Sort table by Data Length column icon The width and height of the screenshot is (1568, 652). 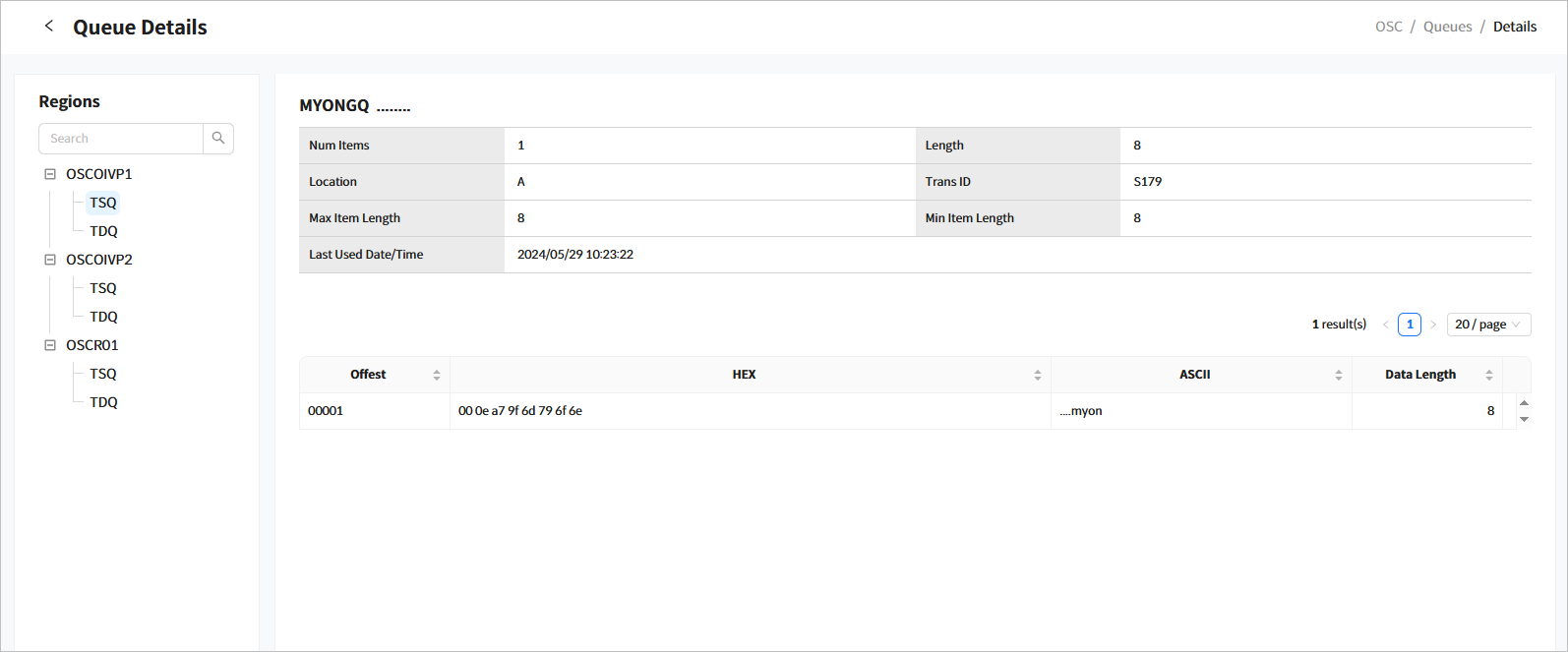(1488, 375)
